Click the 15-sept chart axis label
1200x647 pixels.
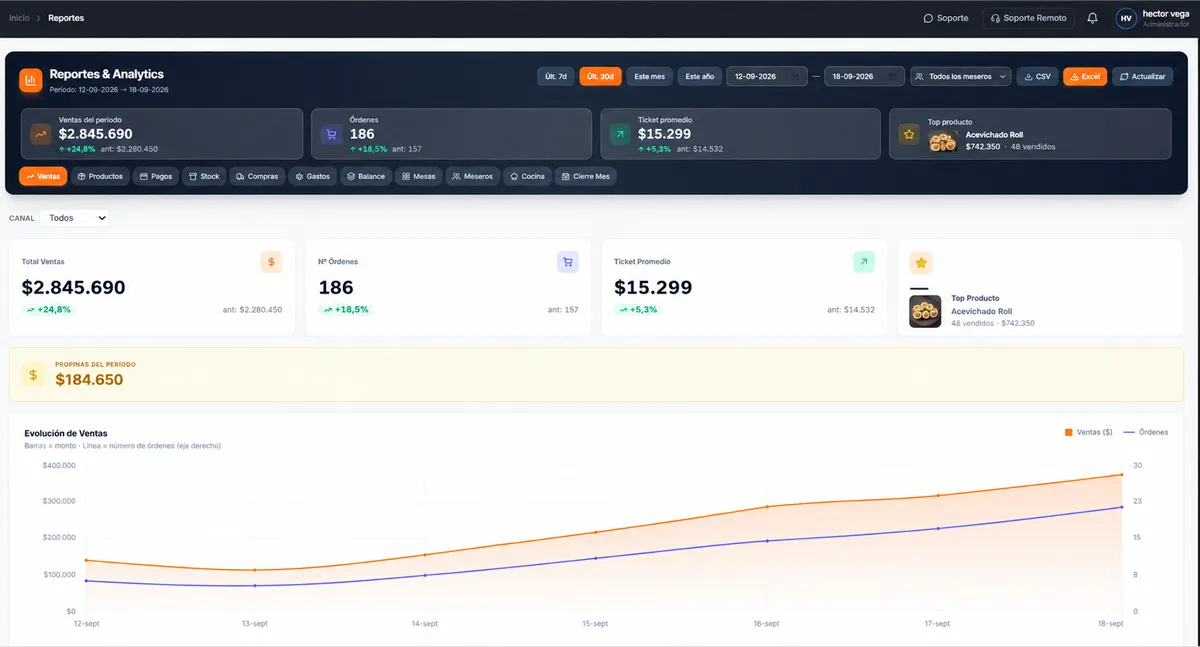(595, 623)
